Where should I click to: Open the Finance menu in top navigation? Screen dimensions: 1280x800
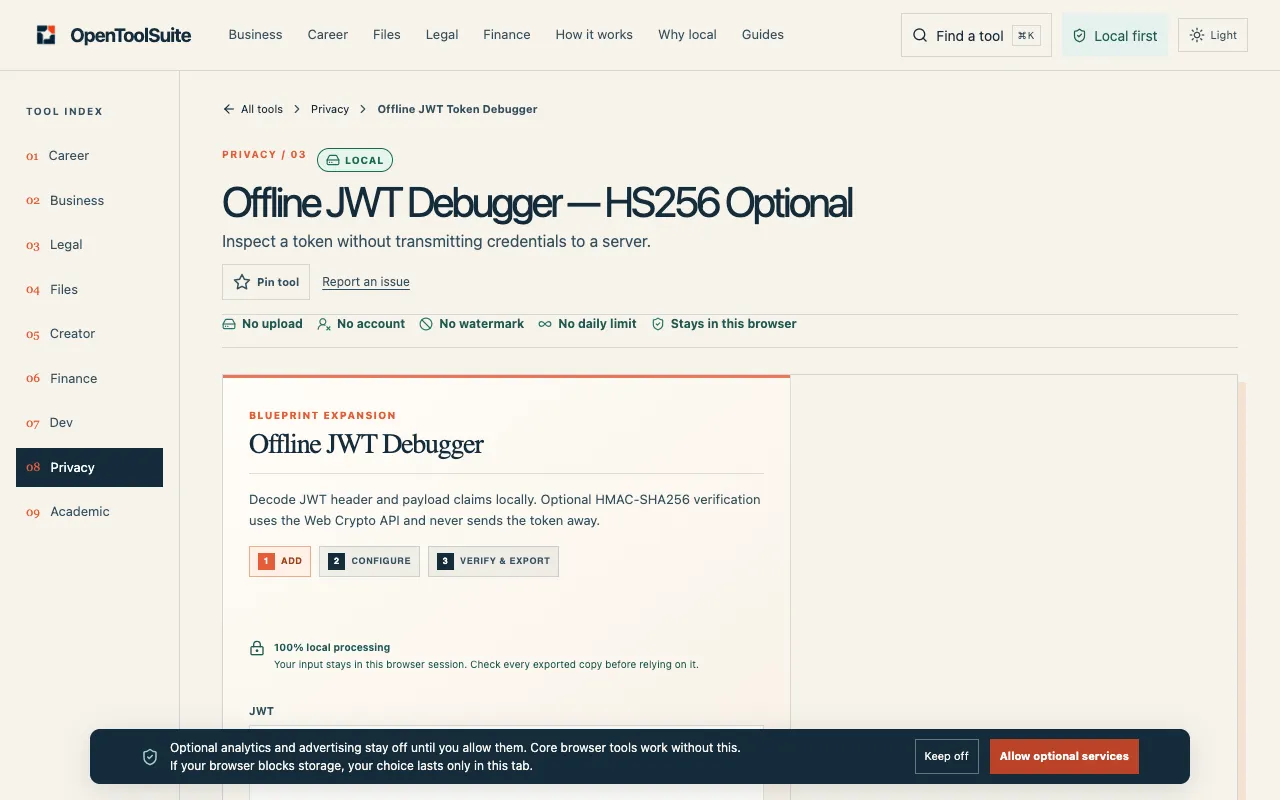tap(507, 34)
